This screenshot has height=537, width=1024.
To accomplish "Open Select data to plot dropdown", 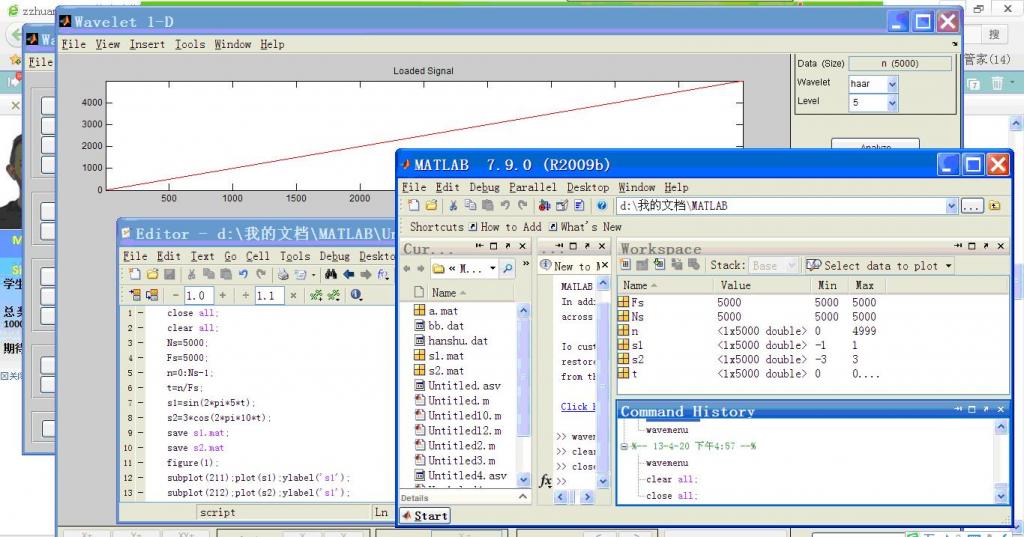I will pos(949,266).
